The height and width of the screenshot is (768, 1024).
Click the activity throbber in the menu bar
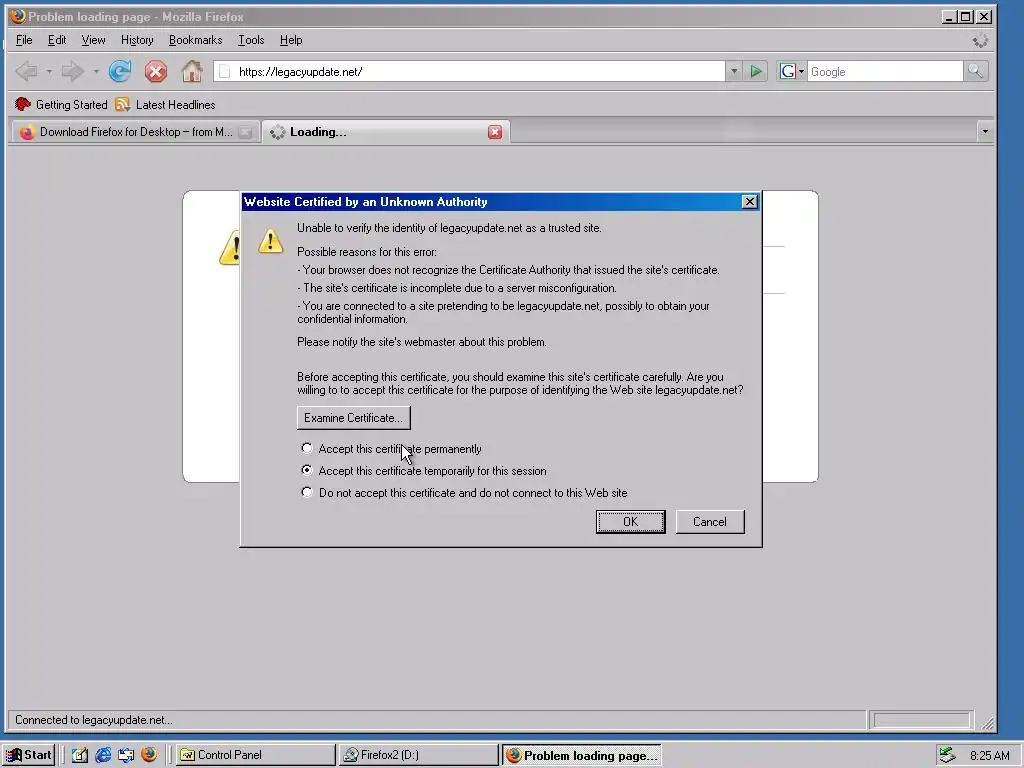[x=980, y=40]
